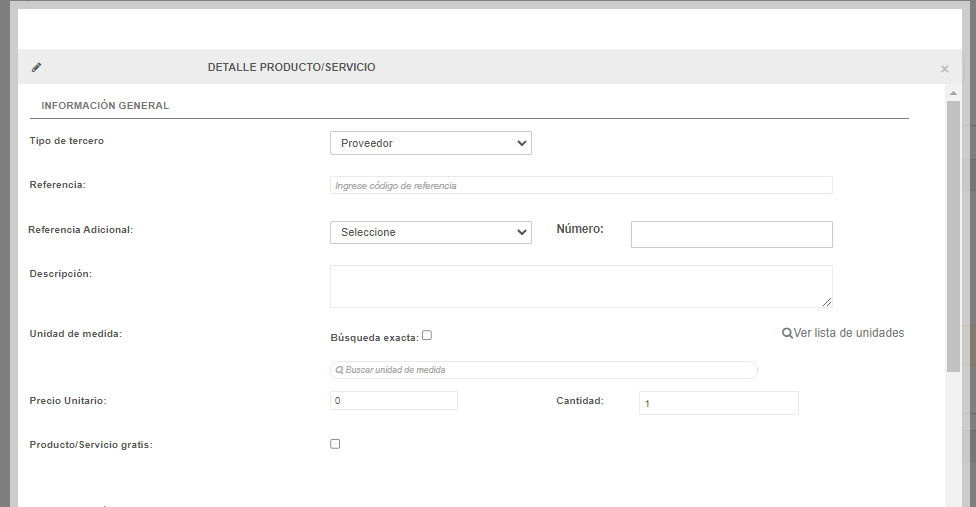Click the Buscar unidad de medida field
The width and height of the screenshot is (976, 507).
(x=543, y=370)
